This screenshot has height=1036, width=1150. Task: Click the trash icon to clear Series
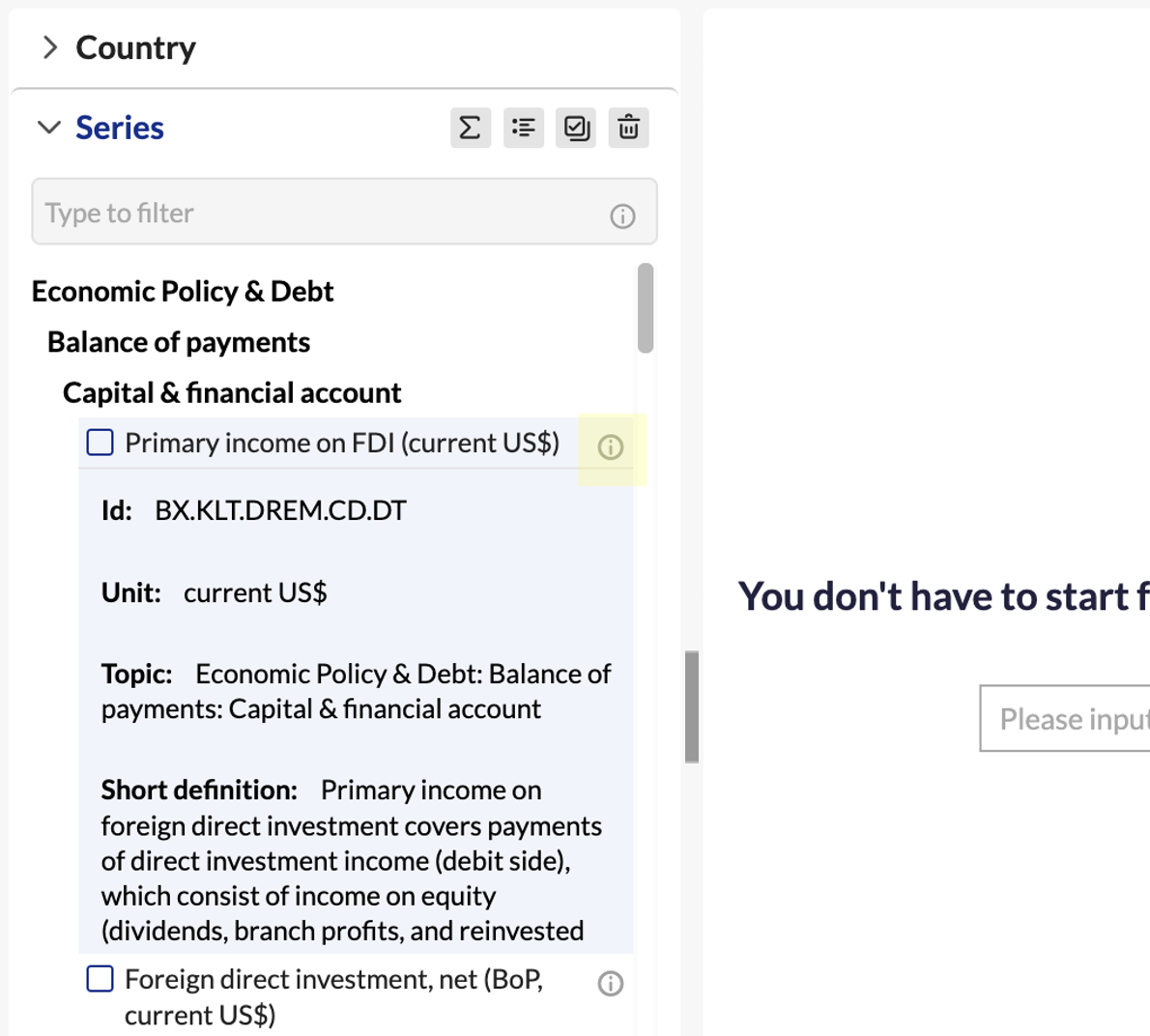click(628, 128)
